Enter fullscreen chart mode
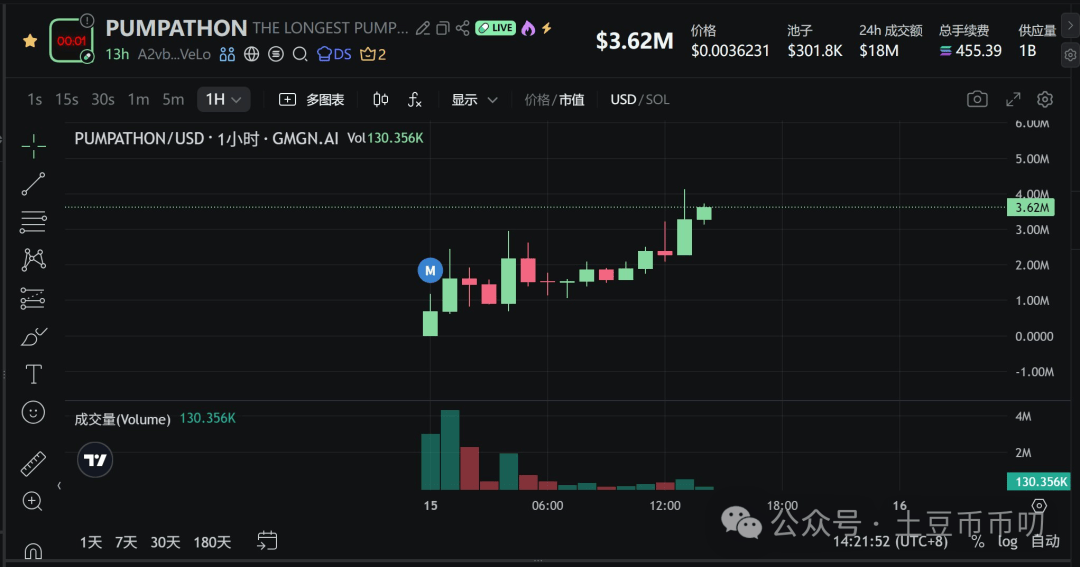This screenshot has width=1080, height=567. (1012, 99)
